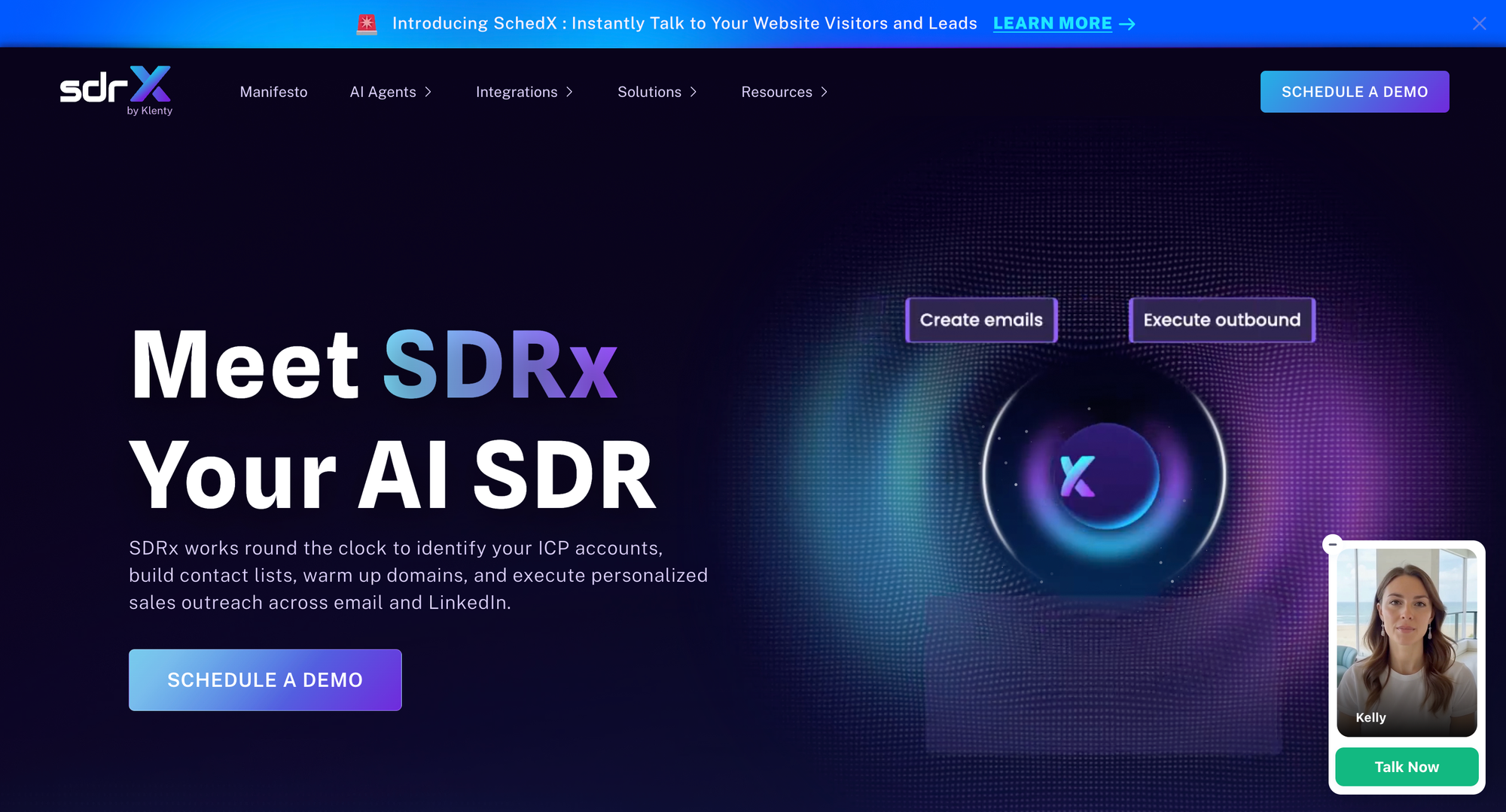The image size is (1506, 812).
Task: Start a call with Talk Now
Action: click(1407, 767)
